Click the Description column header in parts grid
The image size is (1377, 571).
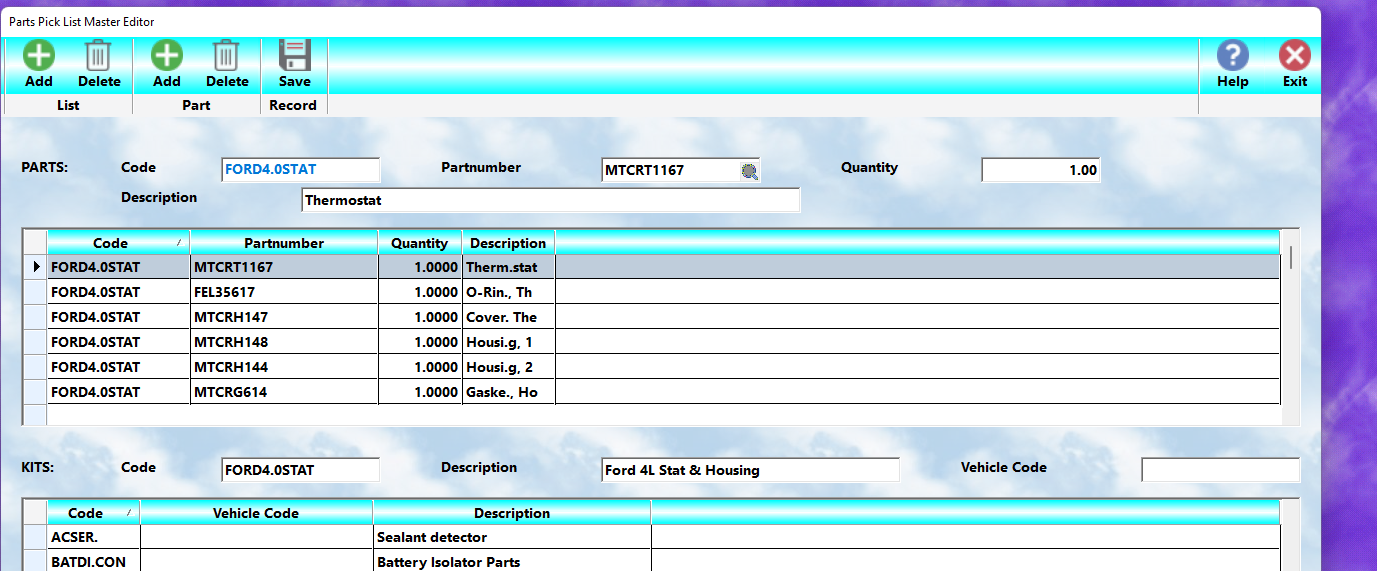click(x=508, y=243)
